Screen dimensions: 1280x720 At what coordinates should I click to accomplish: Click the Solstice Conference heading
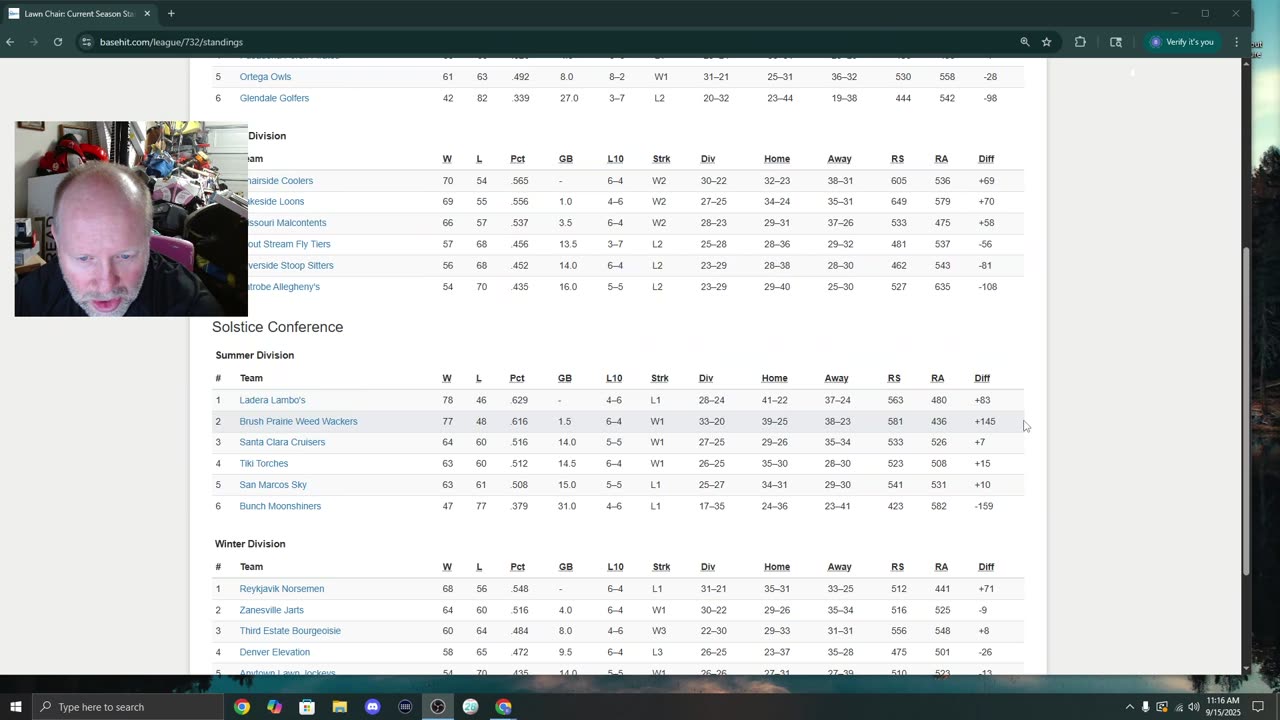[x=277, y=327]
